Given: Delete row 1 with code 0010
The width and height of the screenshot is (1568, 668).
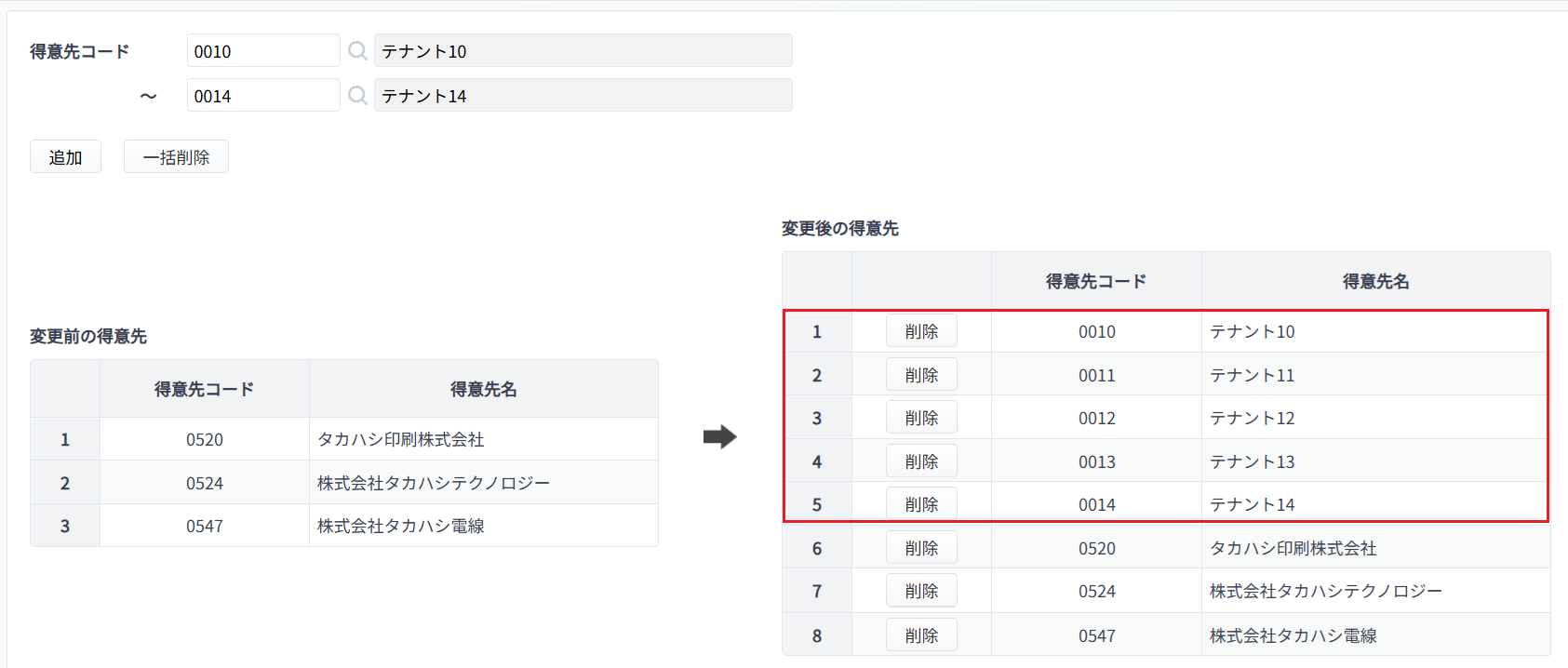Looking at the screenshot, I should point(921,331).
